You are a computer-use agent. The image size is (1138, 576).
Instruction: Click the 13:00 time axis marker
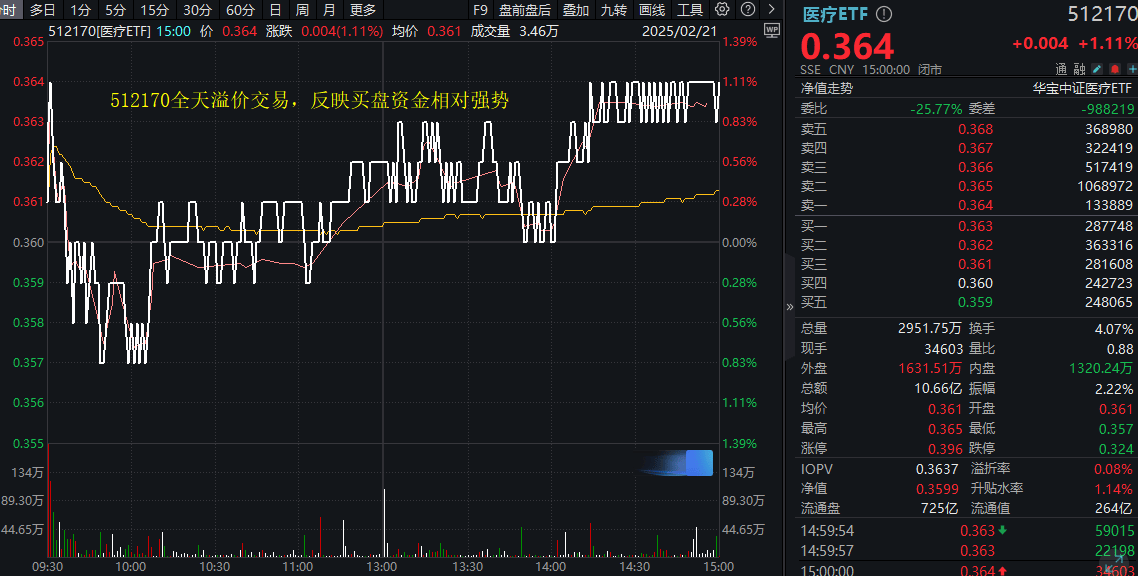(382, 567)
